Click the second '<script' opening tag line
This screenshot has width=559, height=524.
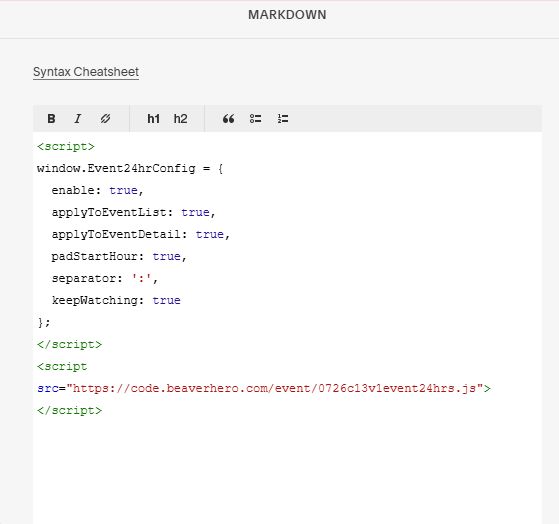tap(62, 366)
